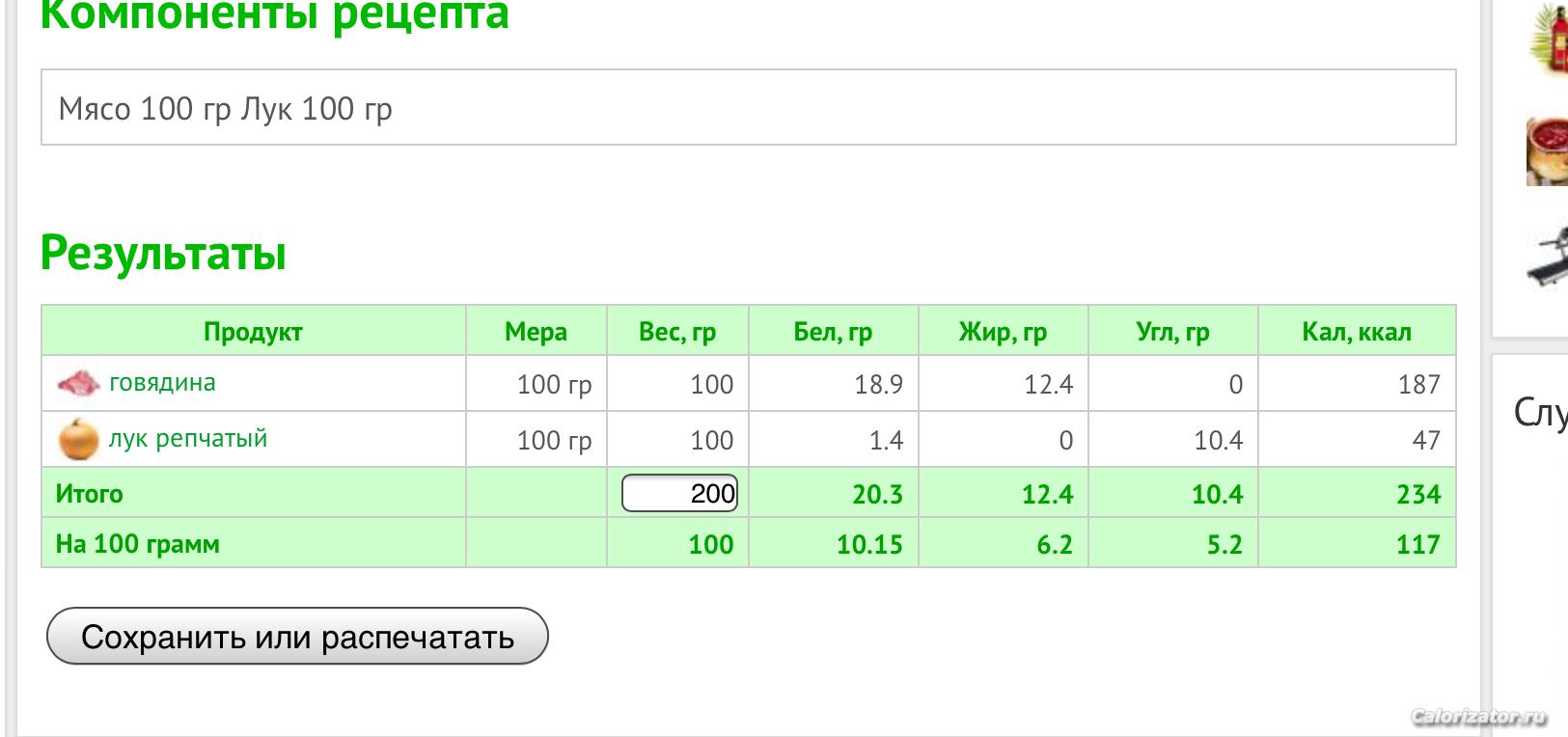Click the На 100 грамм row label

138,544
